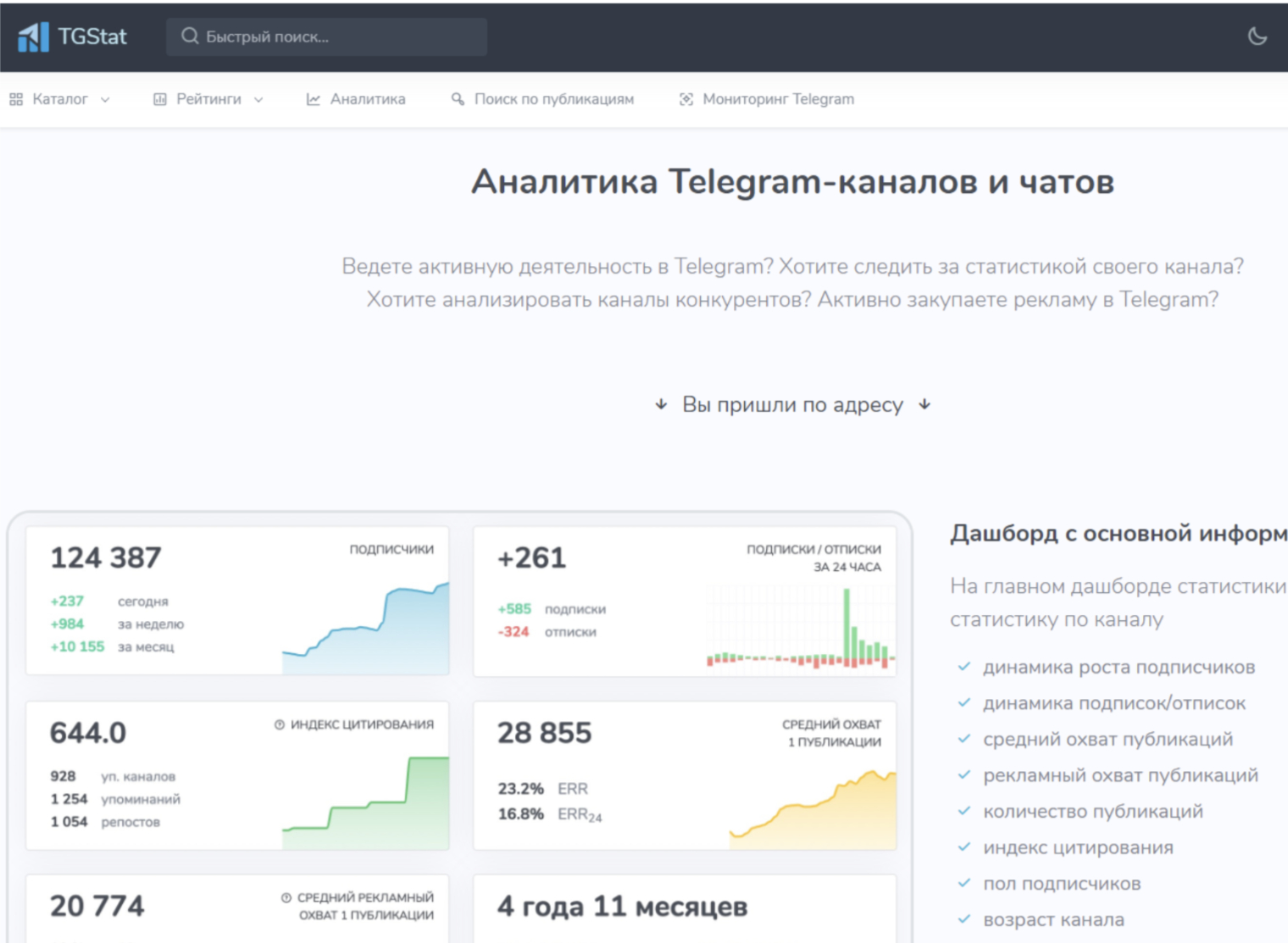Click the Поиск по публикациям search icon

(x=458, y=99)
